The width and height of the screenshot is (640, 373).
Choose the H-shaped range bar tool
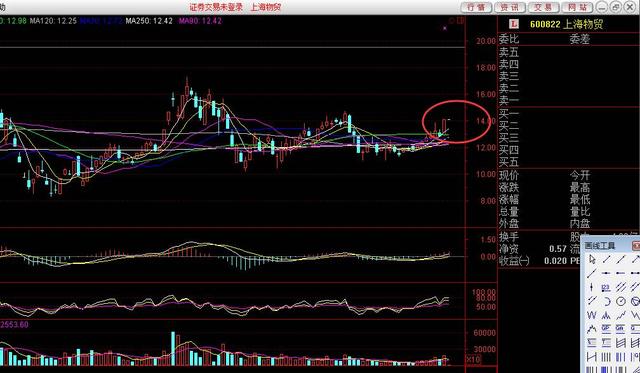592,357
